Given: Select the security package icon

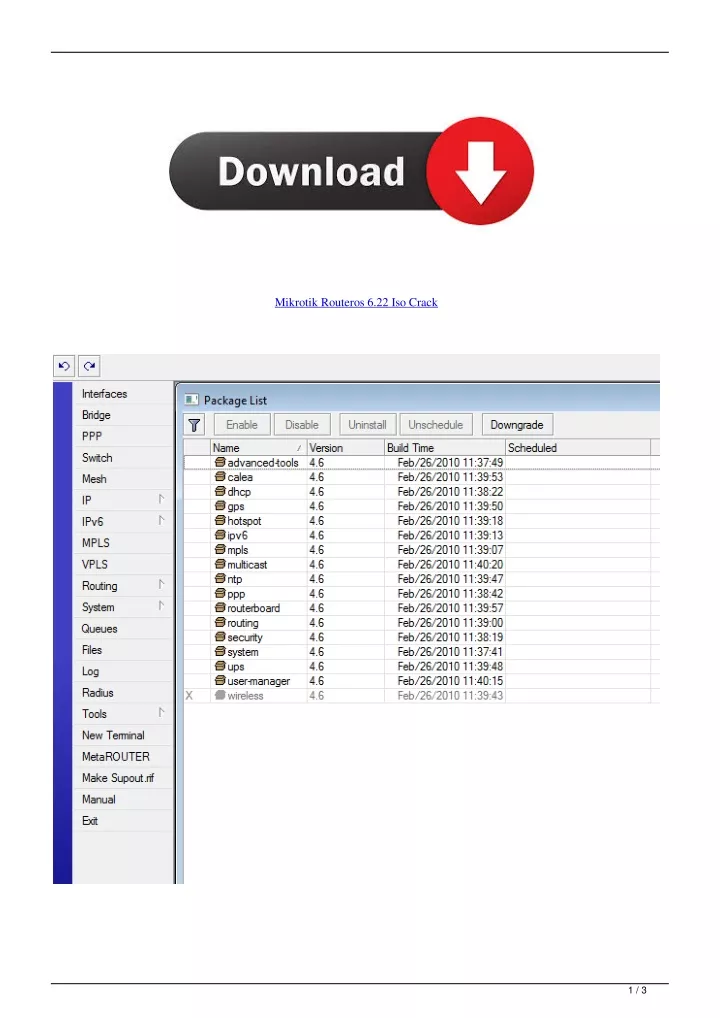Looking at the screenshot, I should click(220, 637).
